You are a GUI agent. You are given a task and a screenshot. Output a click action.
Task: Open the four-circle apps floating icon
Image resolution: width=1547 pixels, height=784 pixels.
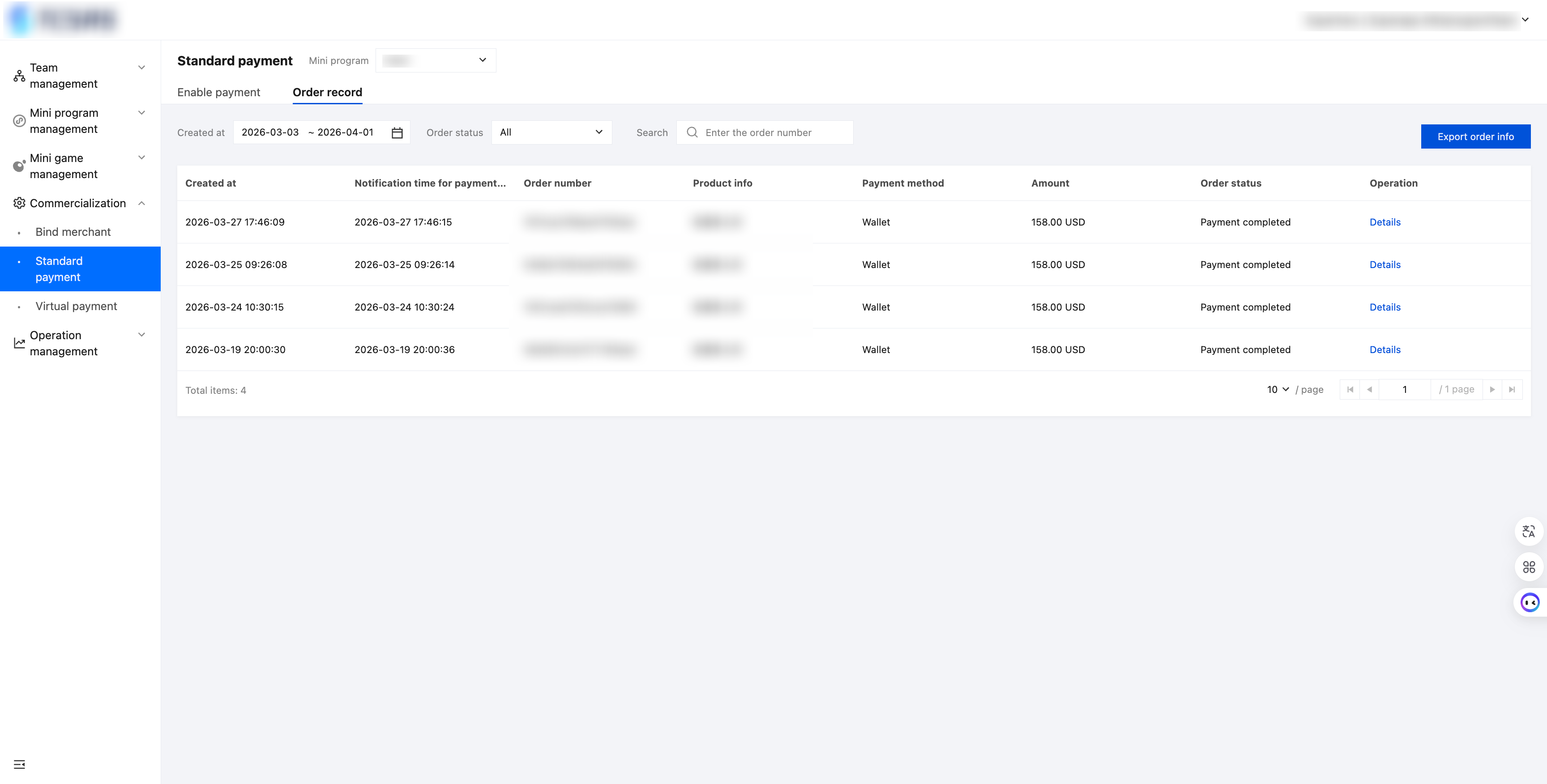click(1528, 567)
